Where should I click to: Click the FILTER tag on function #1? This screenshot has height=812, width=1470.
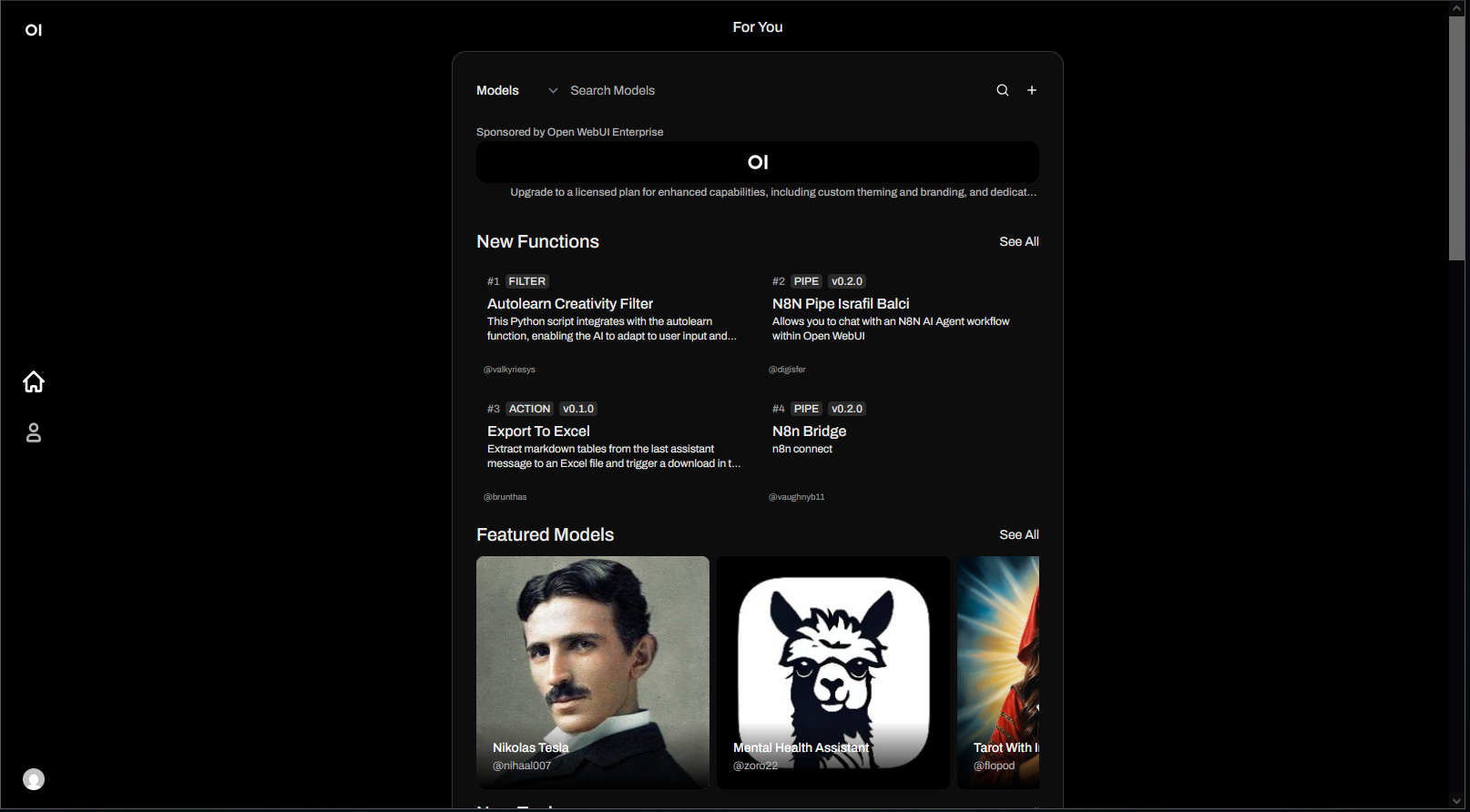pos(527,281)
